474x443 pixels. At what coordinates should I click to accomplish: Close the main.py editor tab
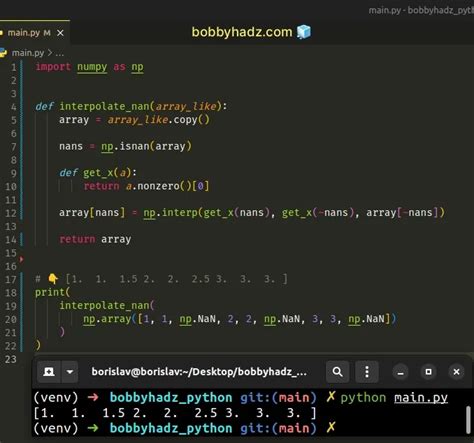point(60,33)
